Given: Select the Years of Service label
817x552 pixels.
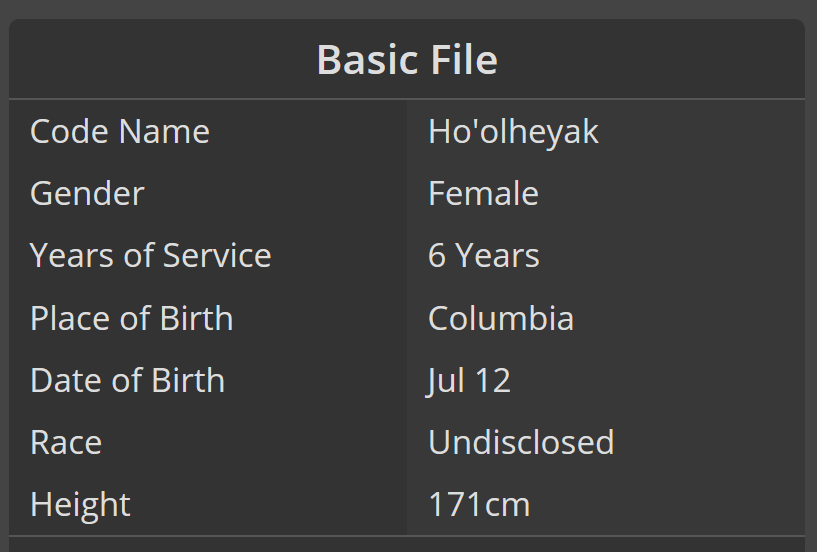Looking at the screenshot, I should (x=151, y=255).
